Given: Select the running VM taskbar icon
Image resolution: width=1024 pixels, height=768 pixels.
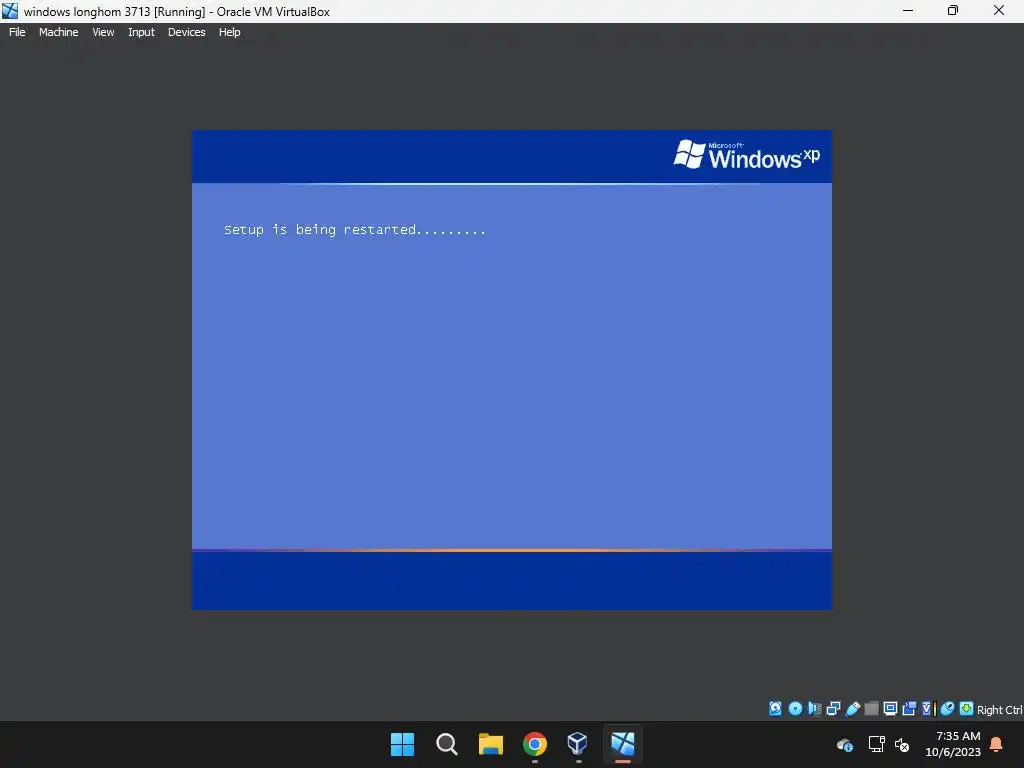Looking at the screenshot, I should (622, 744).
